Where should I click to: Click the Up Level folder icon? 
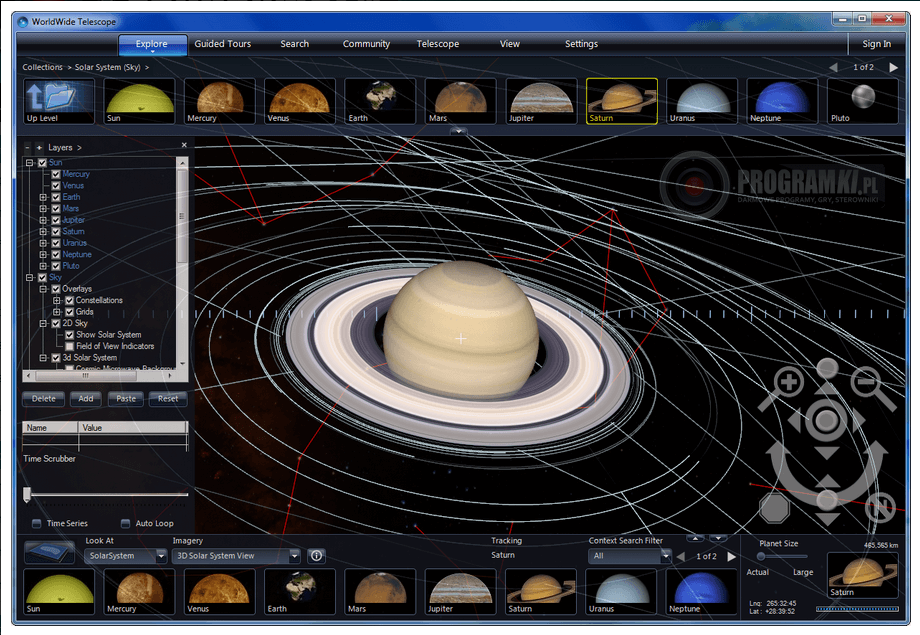pos(59,101)
